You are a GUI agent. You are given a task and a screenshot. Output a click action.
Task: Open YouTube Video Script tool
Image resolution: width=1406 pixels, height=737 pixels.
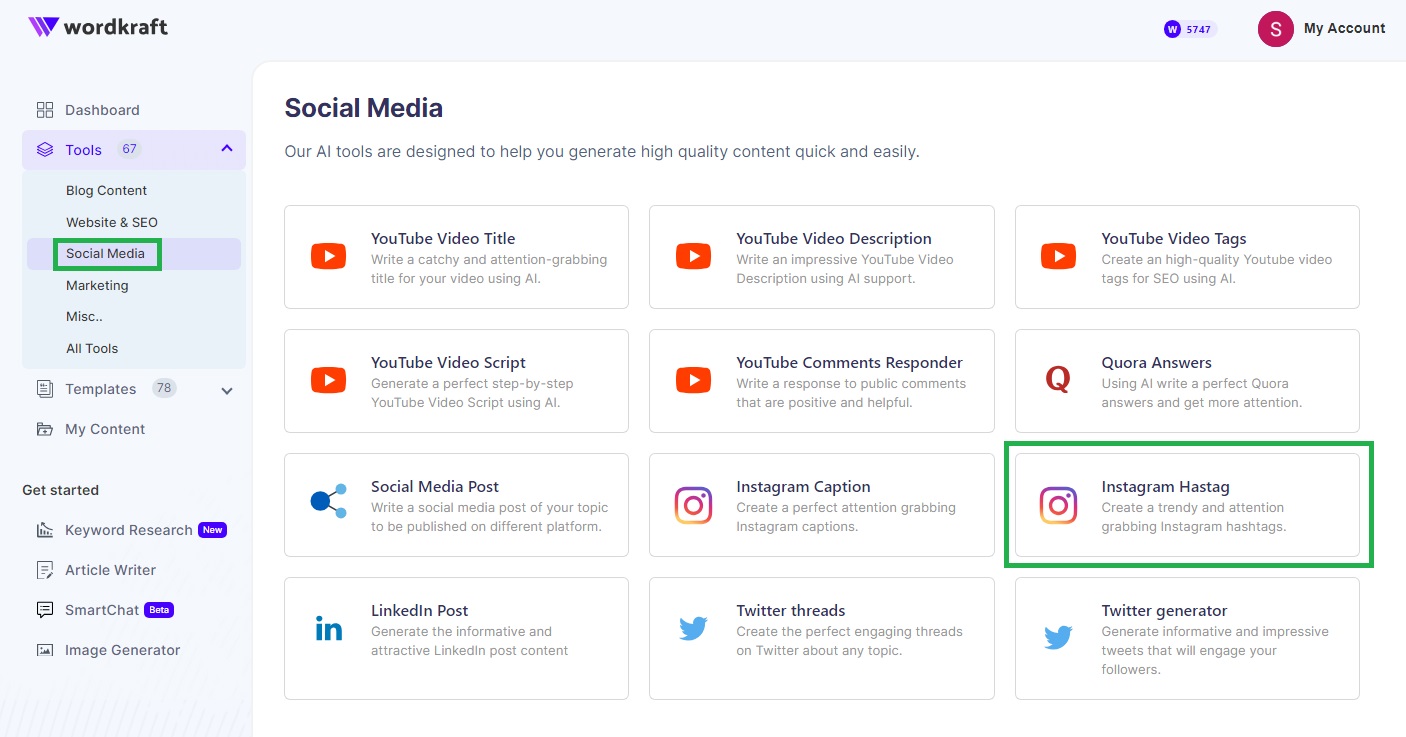pyautogui.click(x=456, y=381)
